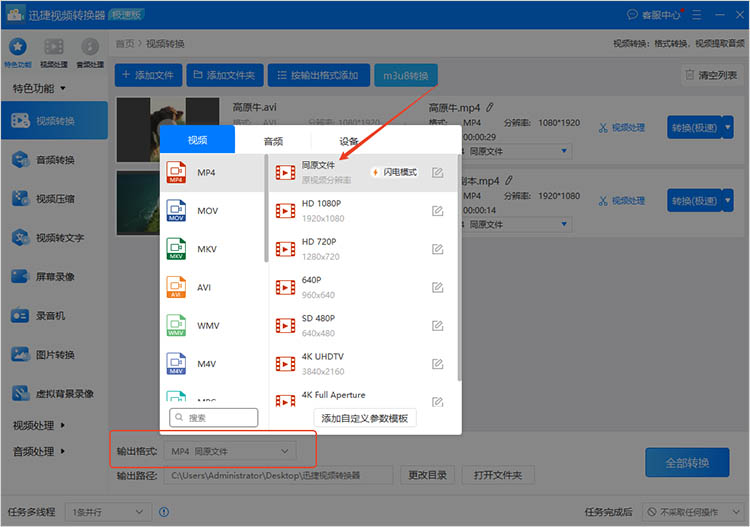Select the MP4 format icon
This screenshot has height=527, width=750.
coord(176,172)
